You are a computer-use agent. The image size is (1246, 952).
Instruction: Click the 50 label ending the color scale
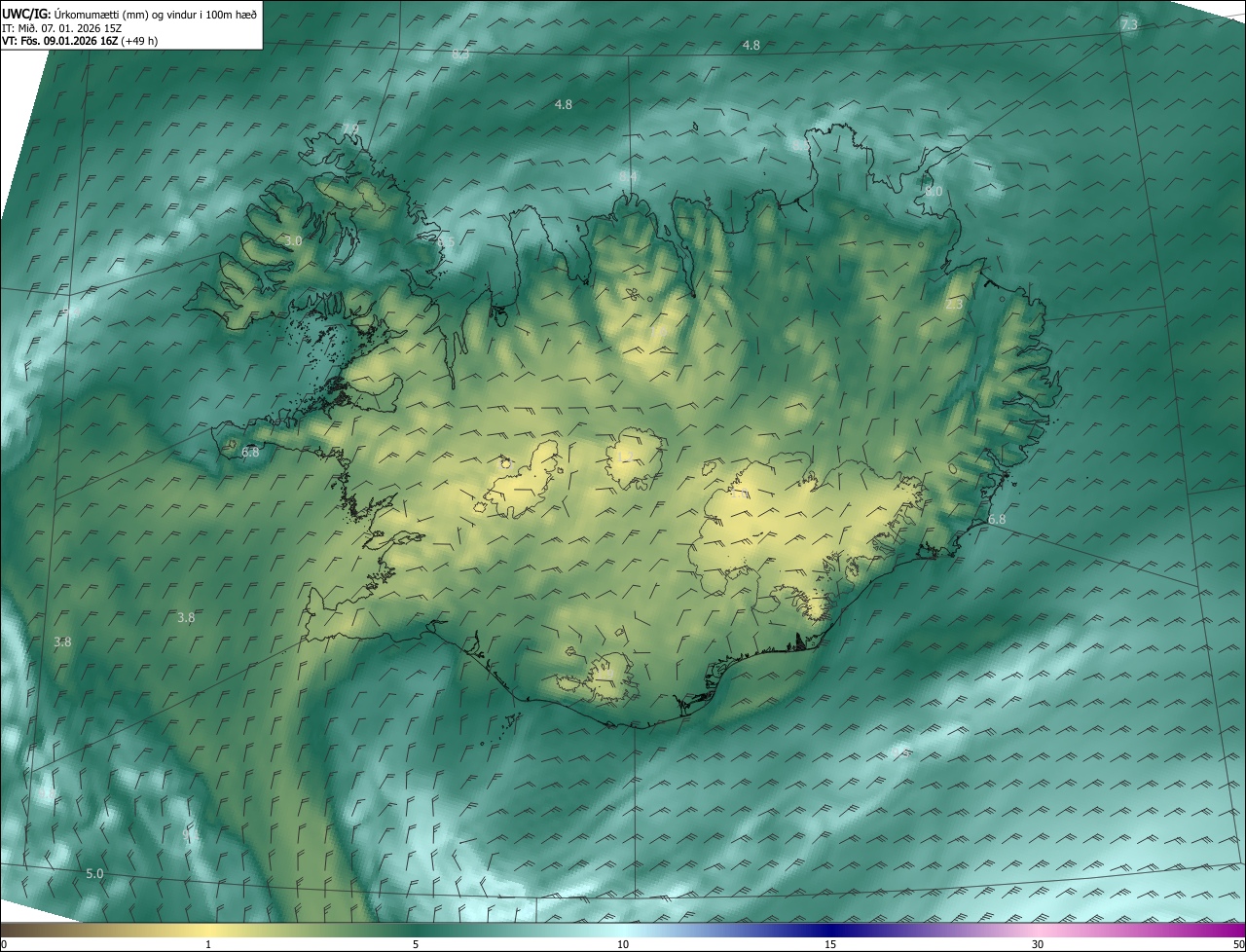click(1238, 944)
